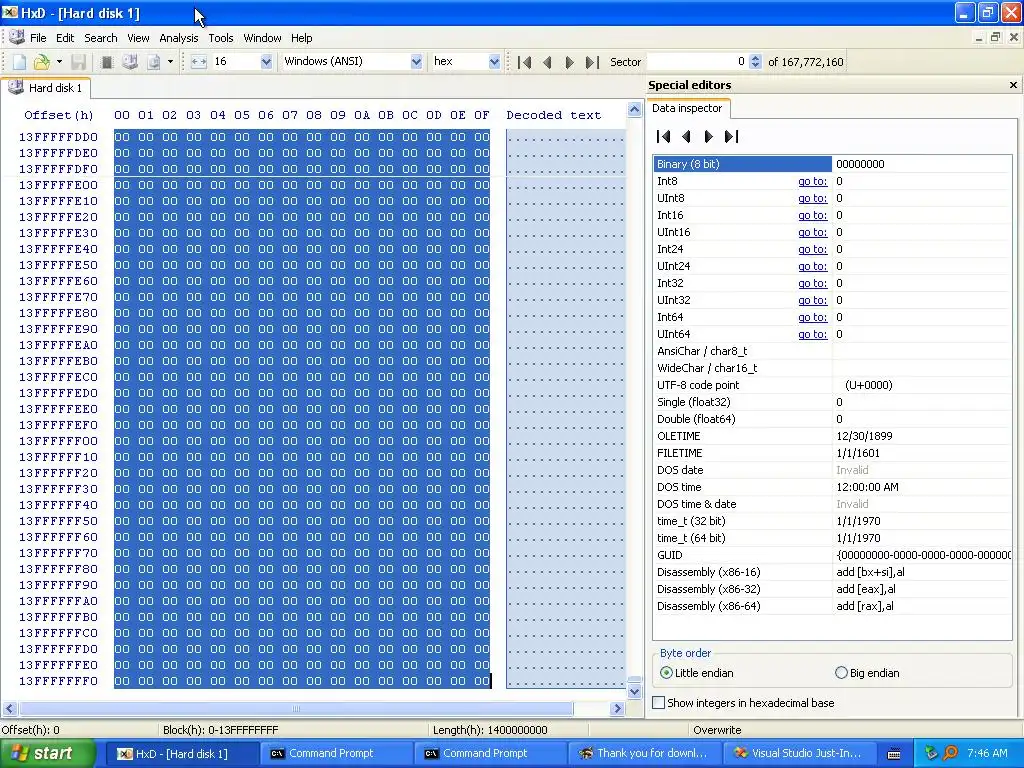The height and width of the screenshot is (768, 1024).
Task: Click the Sector number input field
Action: click(x=697, y=61)
